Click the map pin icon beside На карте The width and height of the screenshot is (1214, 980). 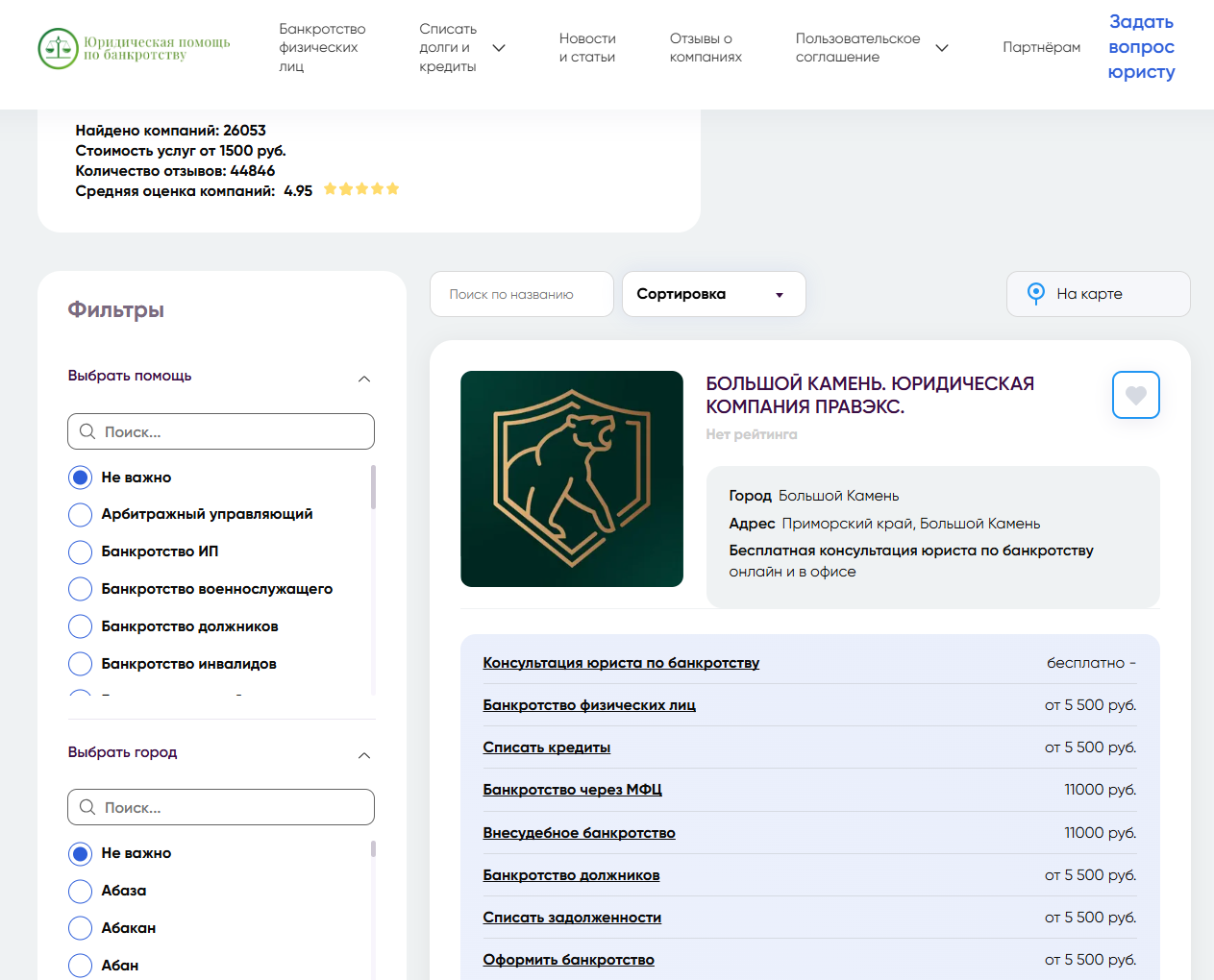pyautogui.click(x=1035, y=294)
